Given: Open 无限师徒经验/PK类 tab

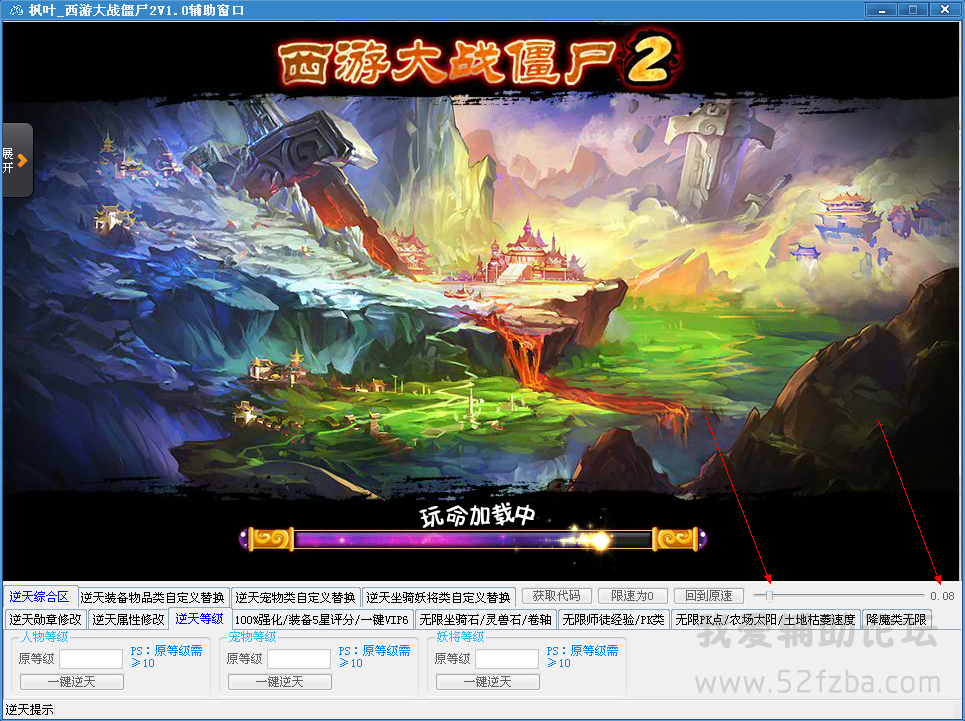Looking at the screenshot, I should coord(614,619).
